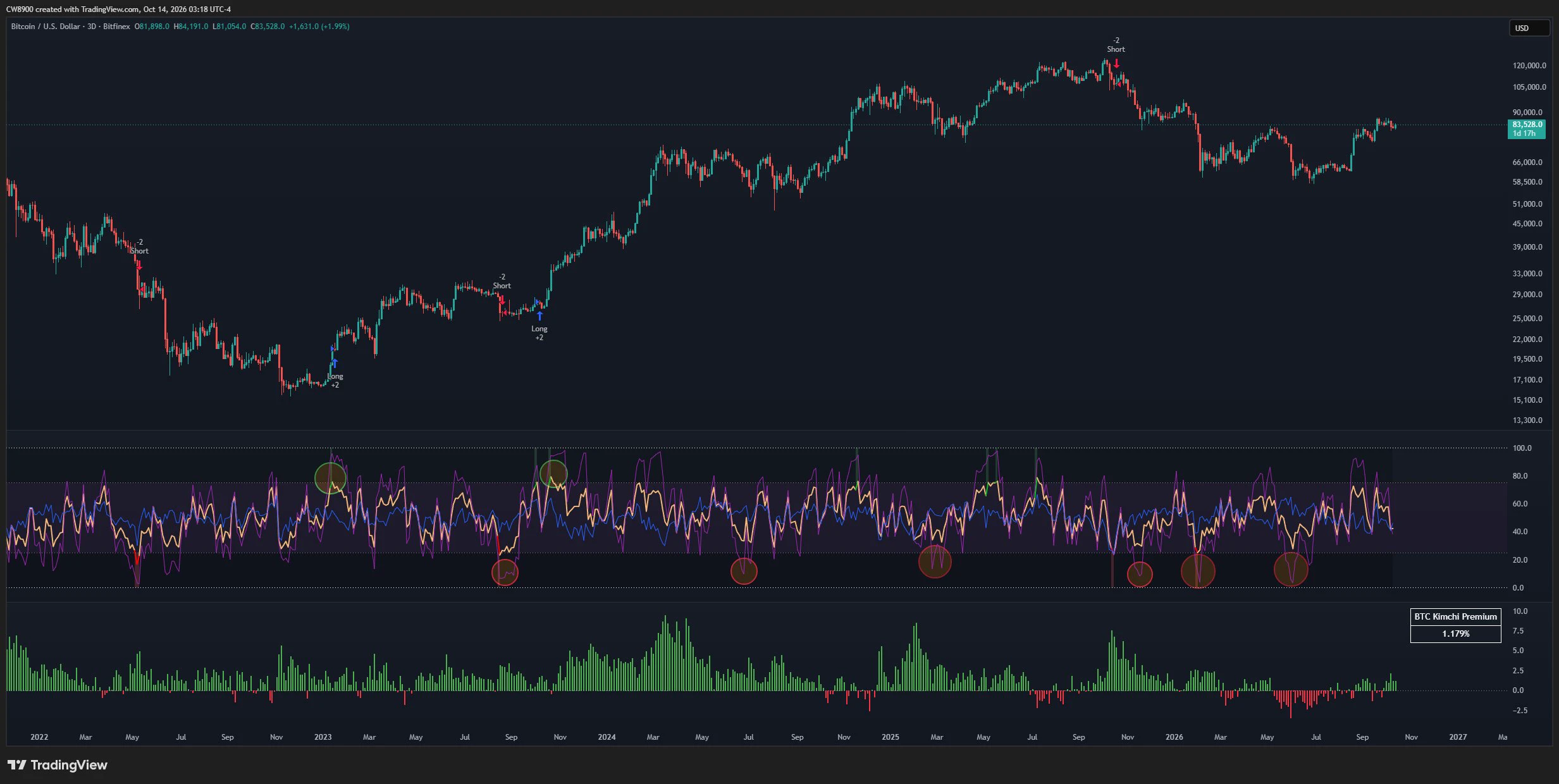Click the 13,300.0 price axis label

1527,420
